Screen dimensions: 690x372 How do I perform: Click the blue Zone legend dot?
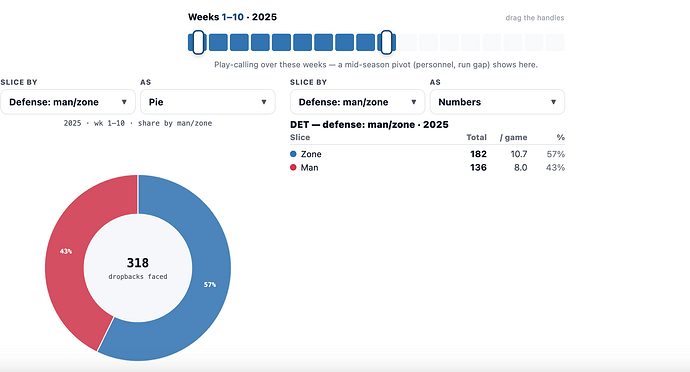(293, 154)
